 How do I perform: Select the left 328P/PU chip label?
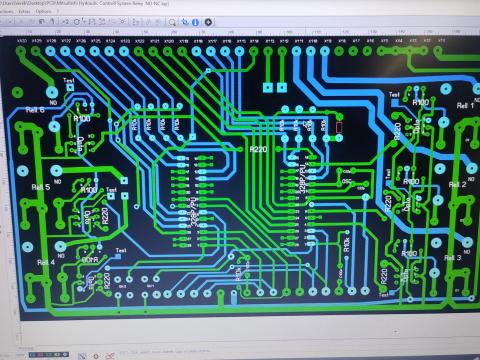coord(194,211)
